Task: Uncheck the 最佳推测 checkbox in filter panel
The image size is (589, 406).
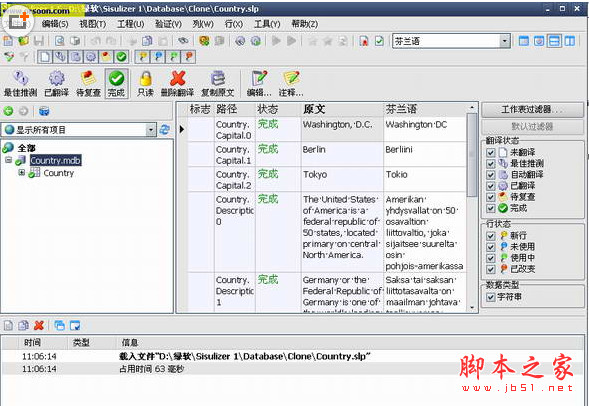Action: tap(490, 164)
